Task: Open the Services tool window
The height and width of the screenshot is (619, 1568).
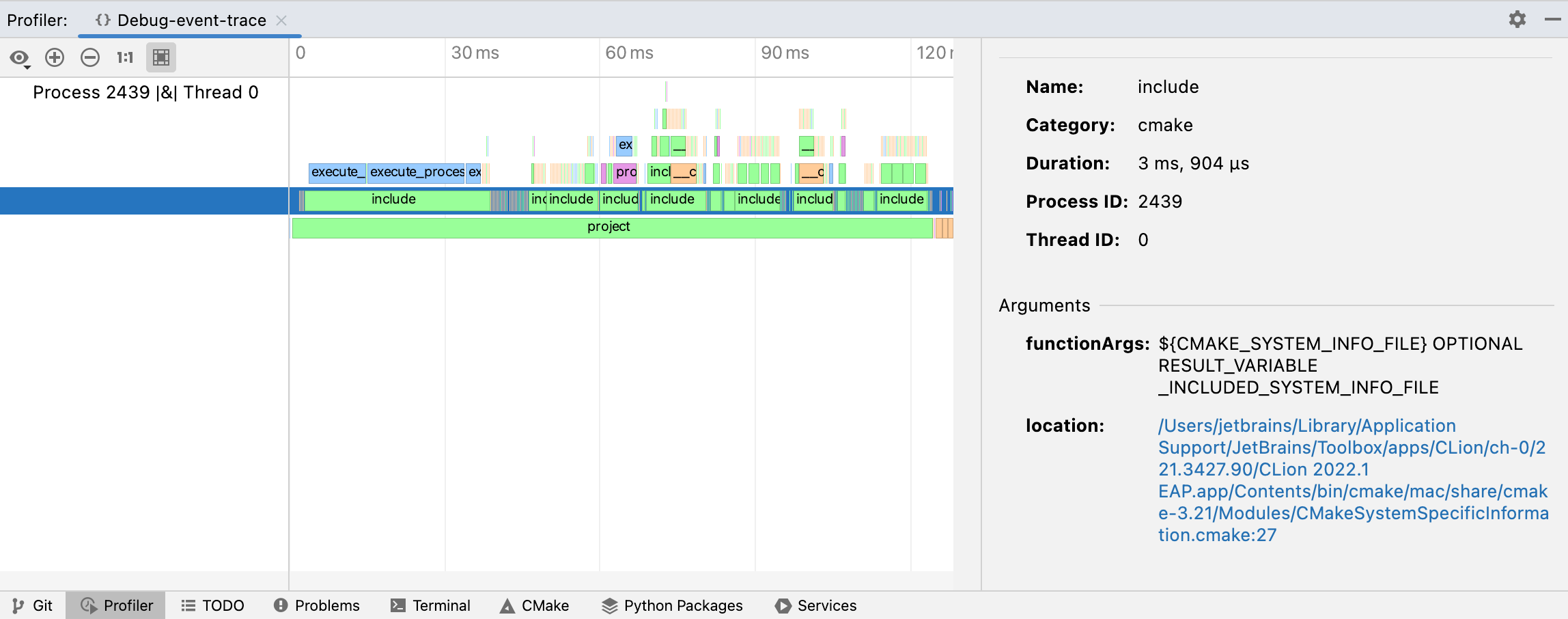Action: point(815,605)
